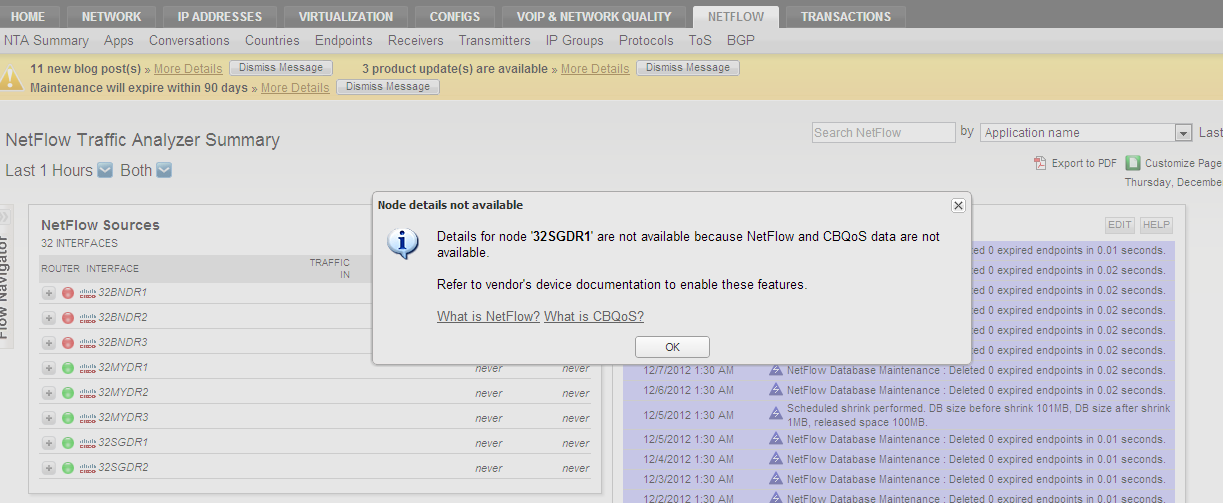Click event icon for Scheduled shrink performed entry

pos(775,411)
